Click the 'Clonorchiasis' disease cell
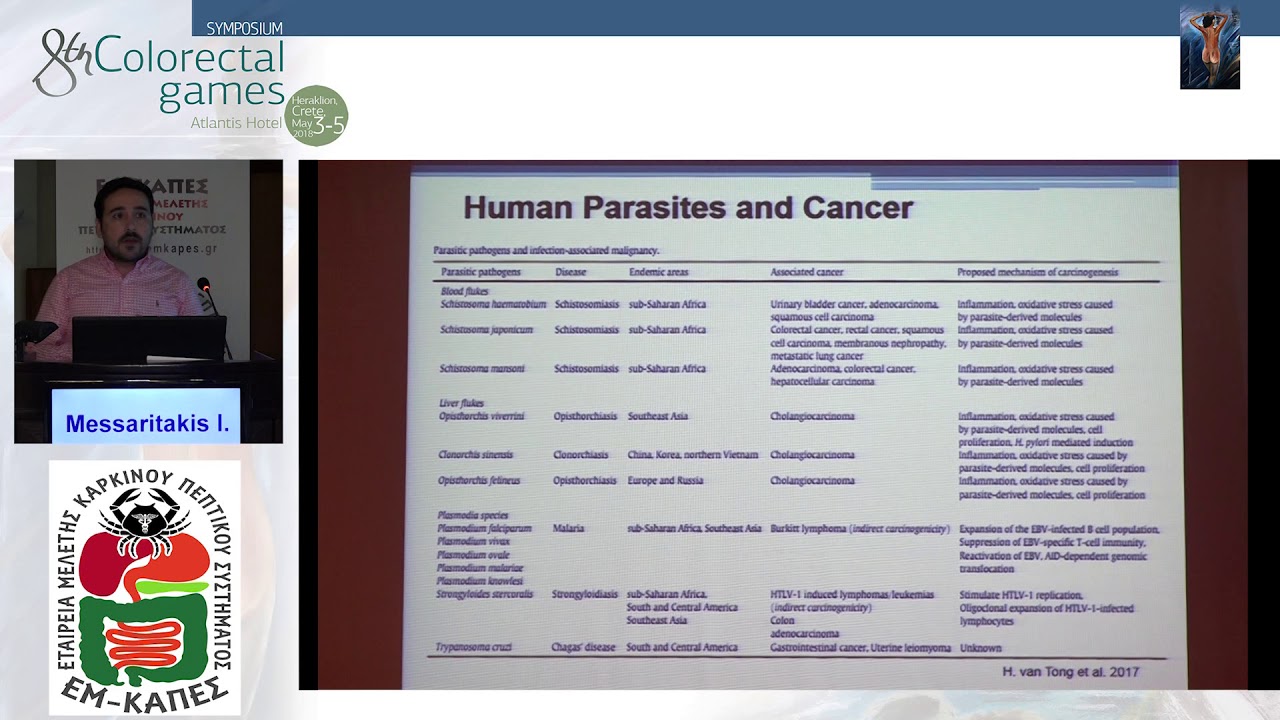1280x720 pixels. pos(580,455)
